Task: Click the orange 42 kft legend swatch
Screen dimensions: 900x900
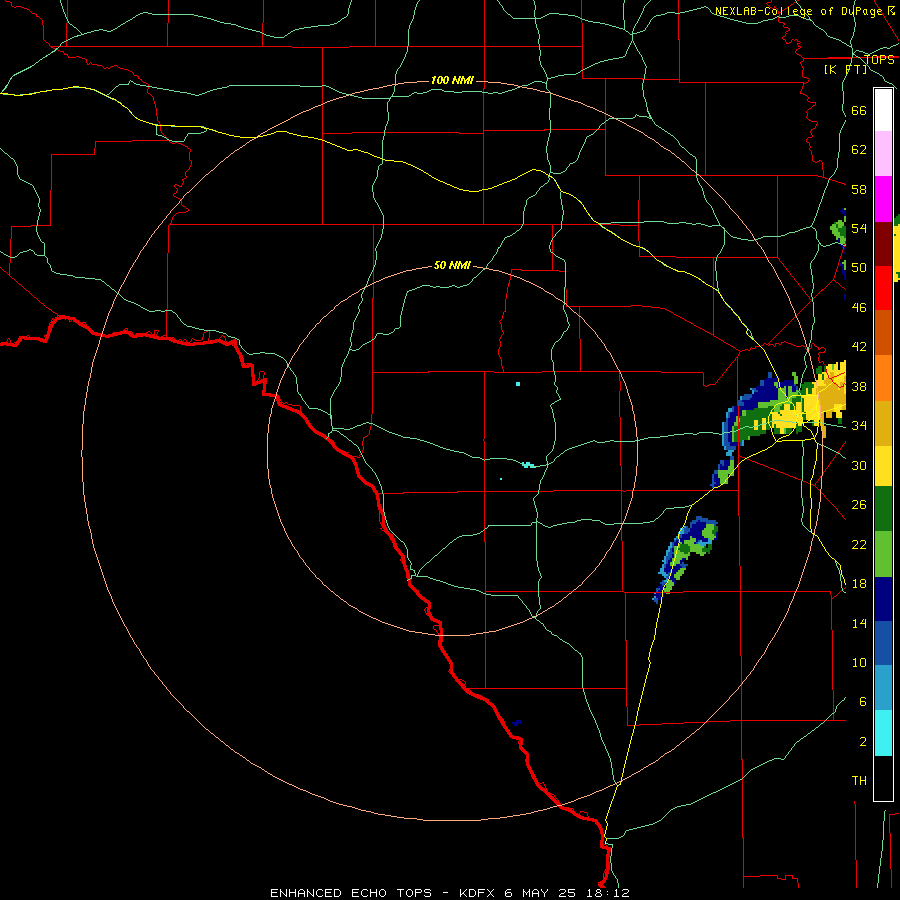Action: (x=883, y=378)
